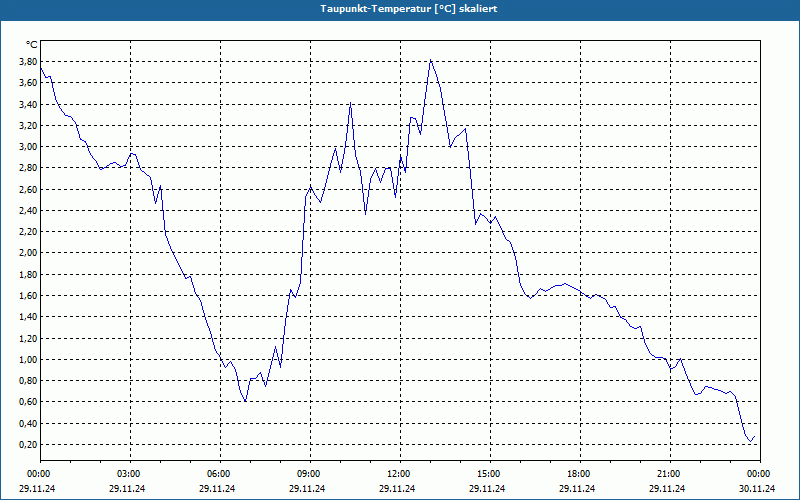
Task: Select the "29.11.24" date under 09:00
Action: [307, 488]
